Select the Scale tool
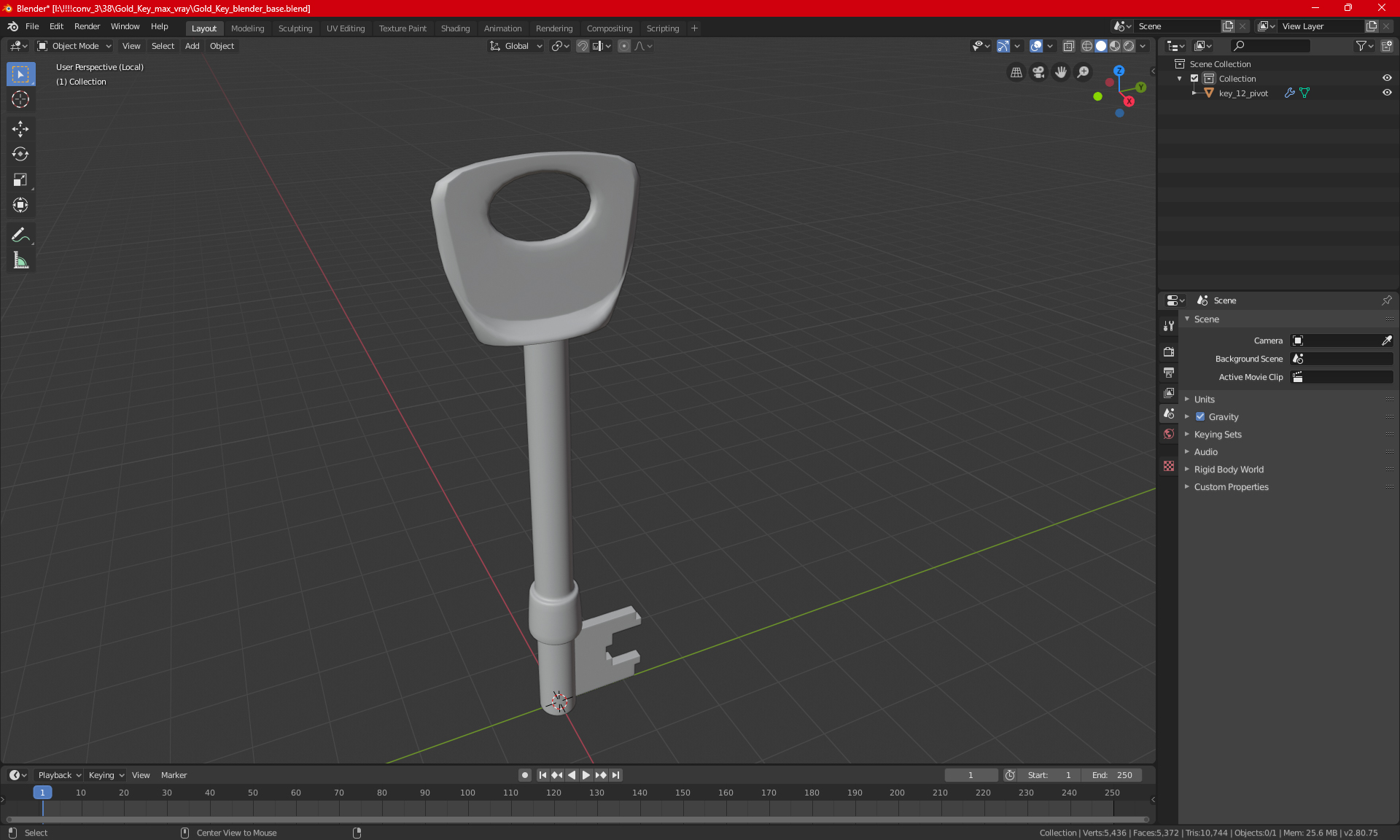1400x840 pixels. 20,179
